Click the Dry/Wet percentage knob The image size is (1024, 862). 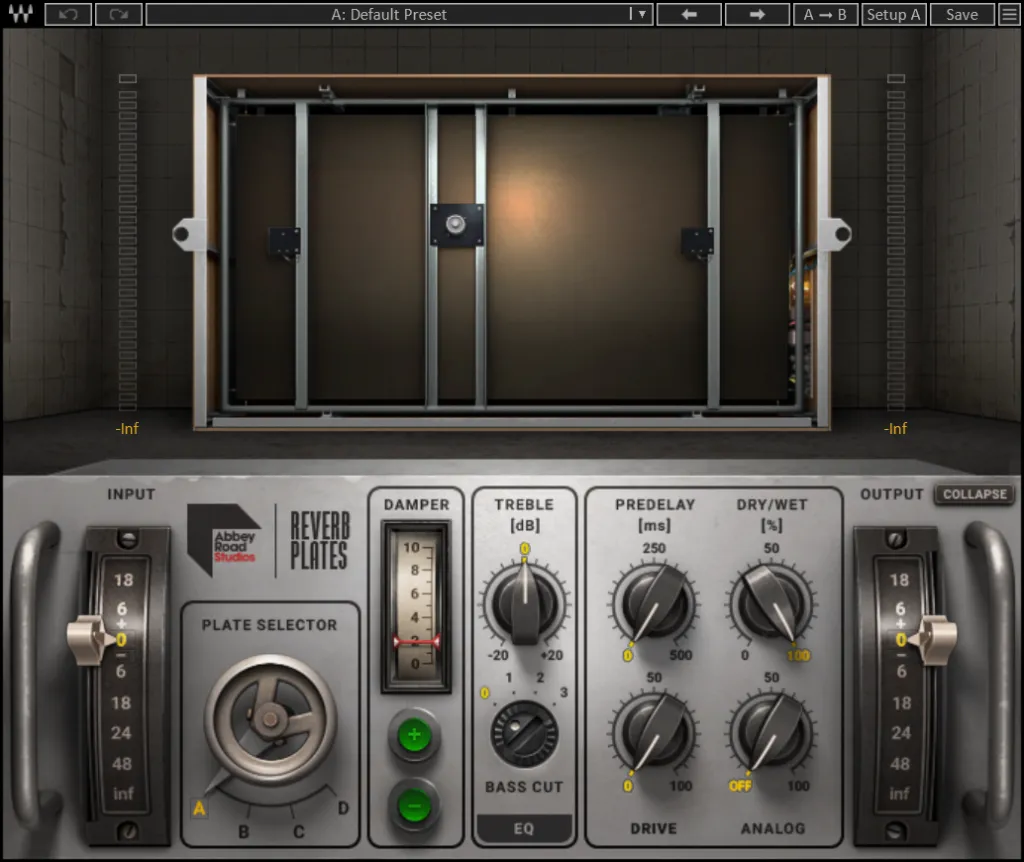tap(771, 601)
